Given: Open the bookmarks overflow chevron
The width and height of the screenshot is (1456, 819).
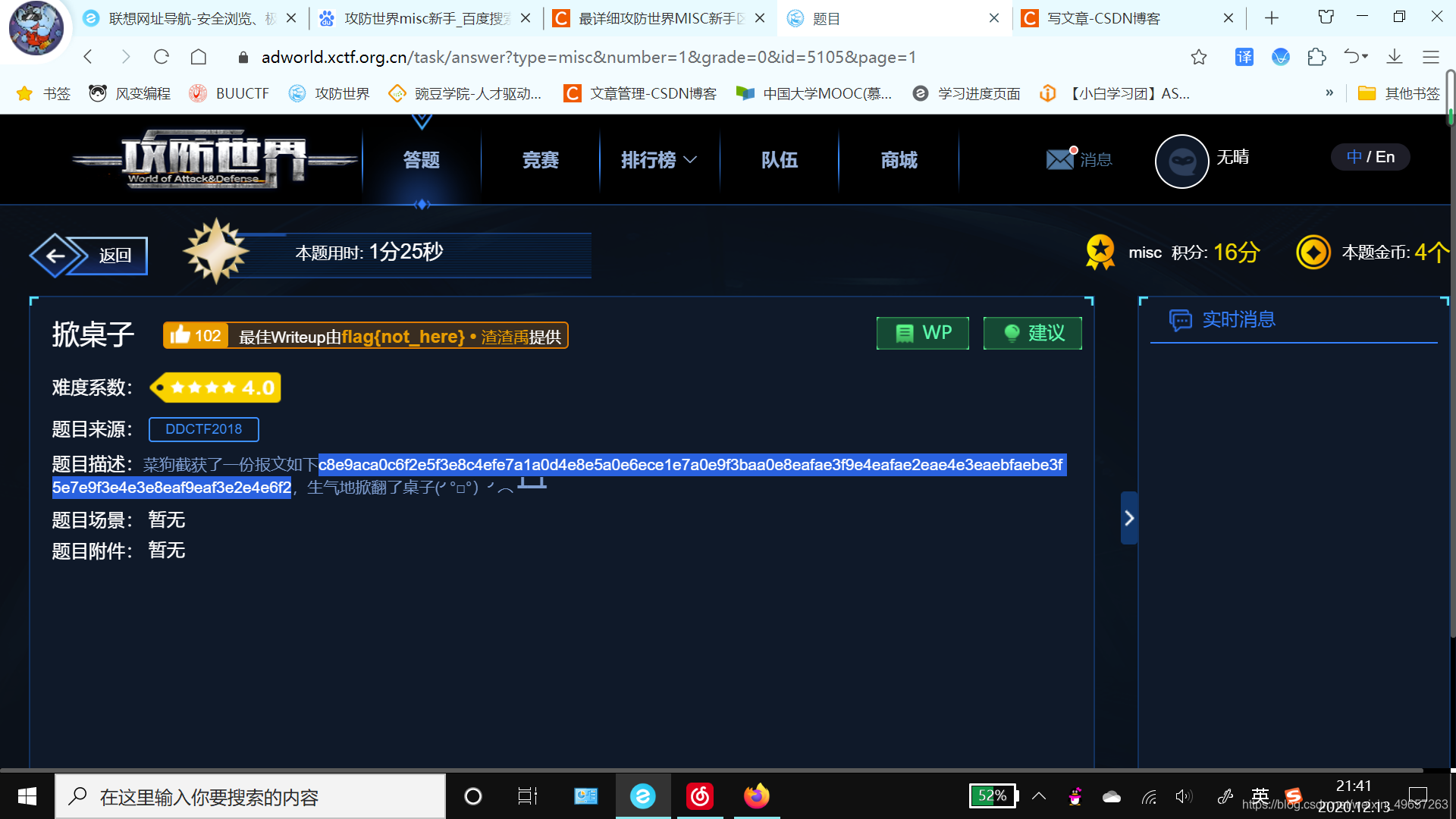Looking at the screenshot, I should 1329,93.
